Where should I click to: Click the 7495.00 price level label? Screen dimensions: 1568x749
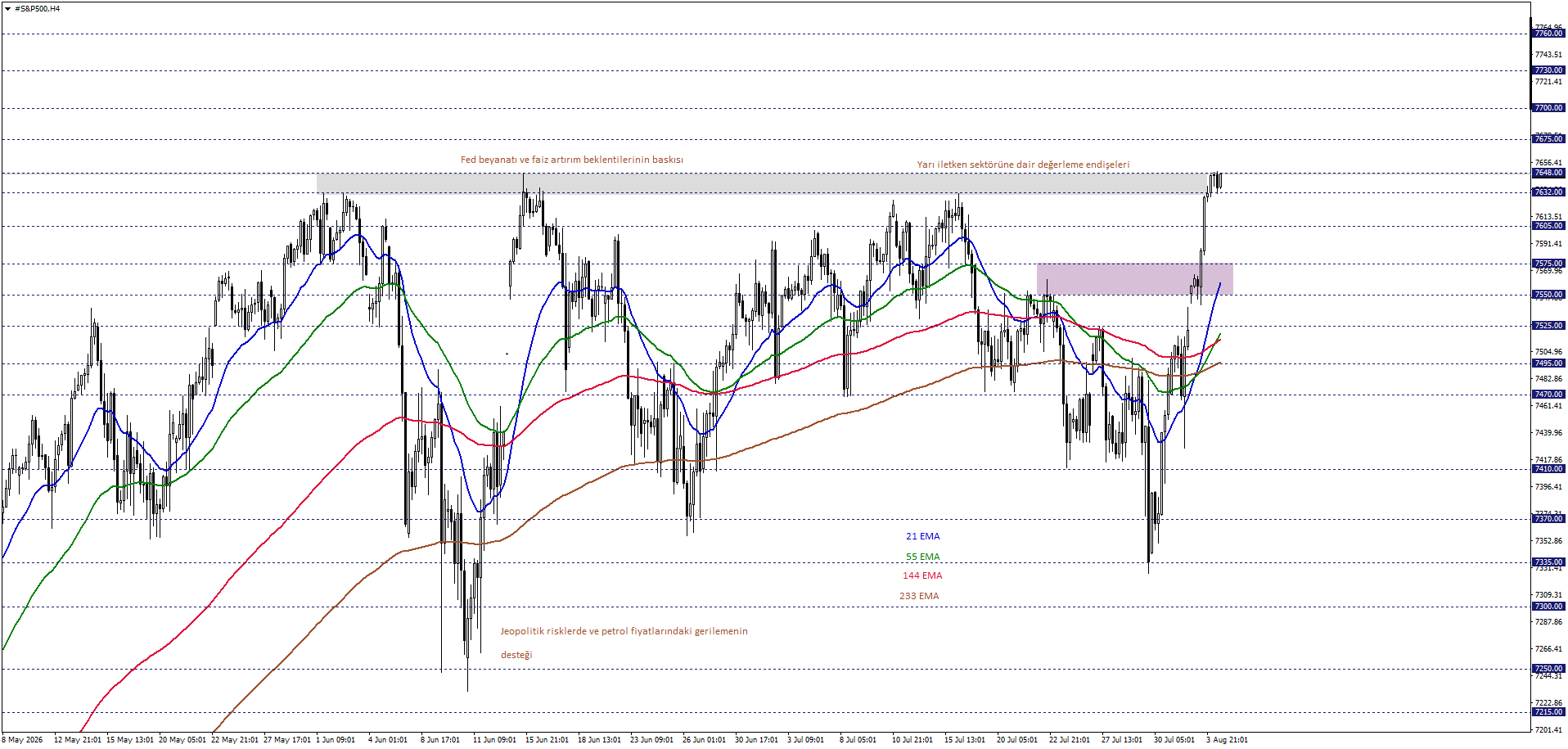(x=1548, y=363)
